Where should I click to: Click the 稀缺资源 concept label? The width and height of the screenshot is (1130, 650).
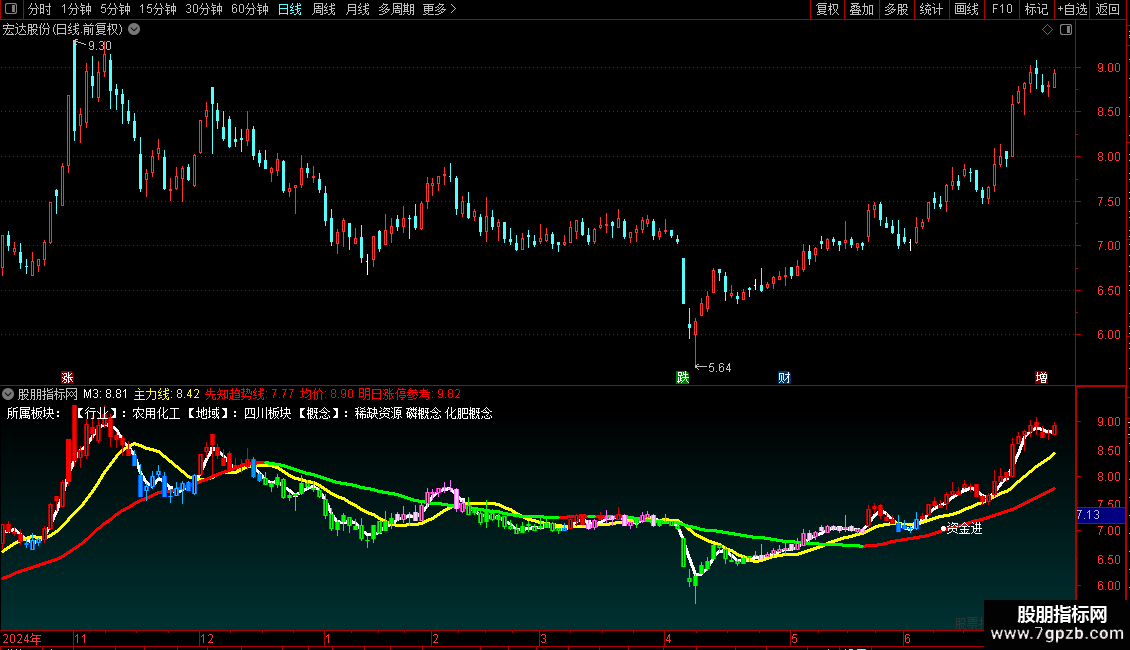coord(378,414)
